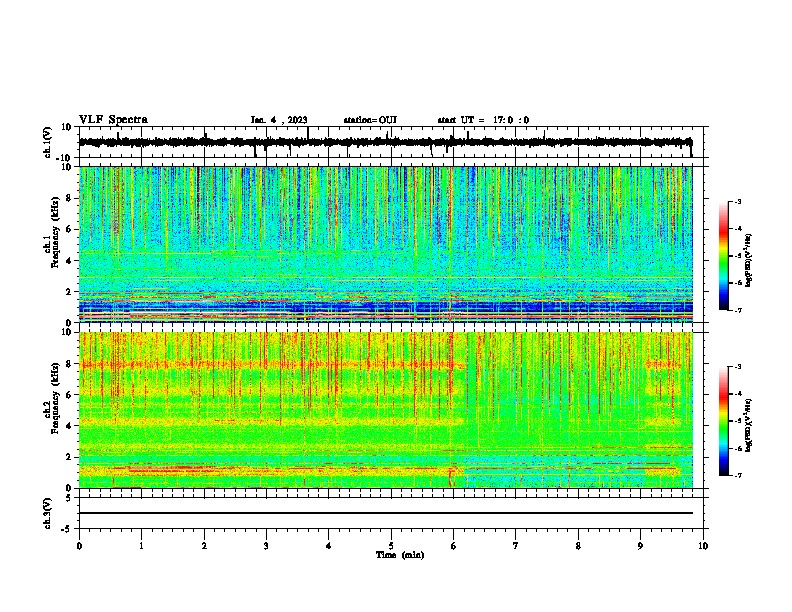The image size is (792, 612).
Task: Click the "8" tick on time axis
Action: (578, 546)
